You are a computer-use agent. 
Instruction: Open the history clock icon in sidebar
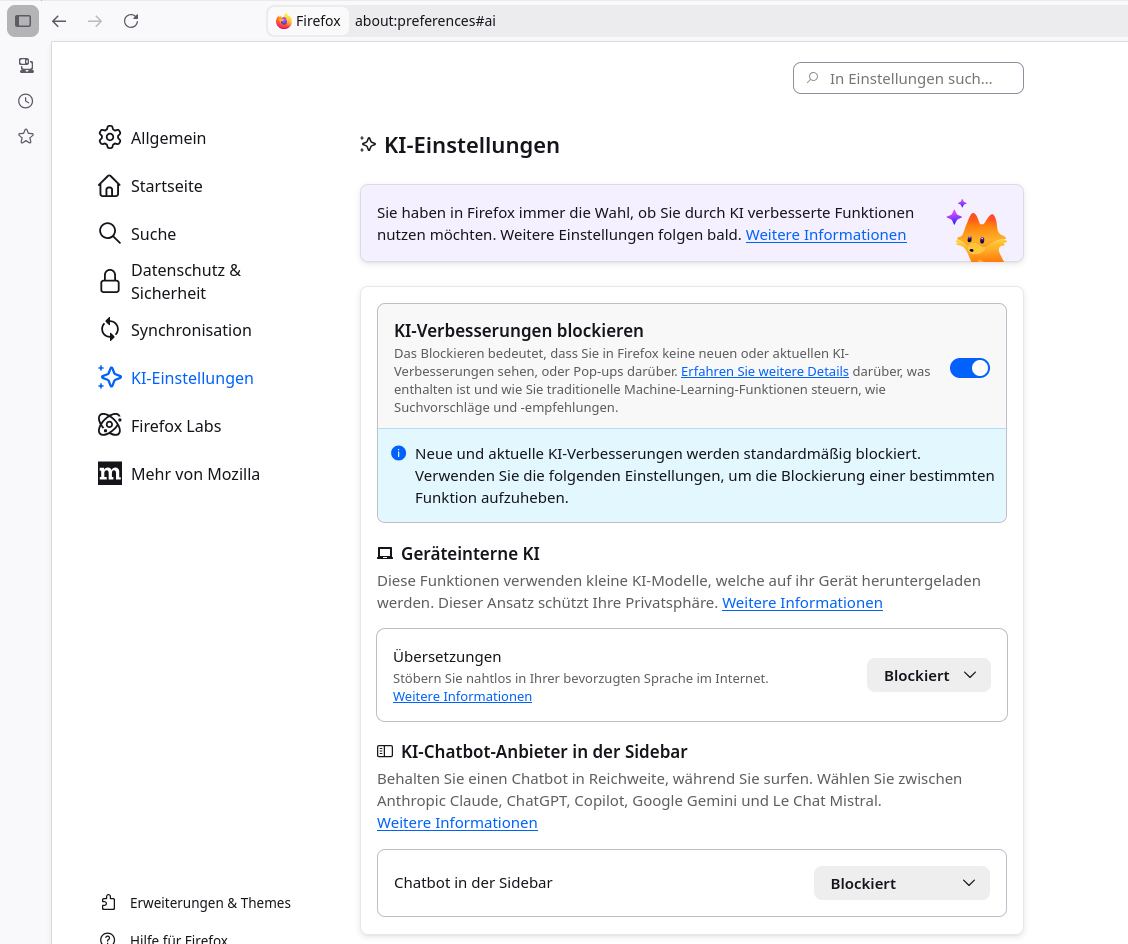26,101
